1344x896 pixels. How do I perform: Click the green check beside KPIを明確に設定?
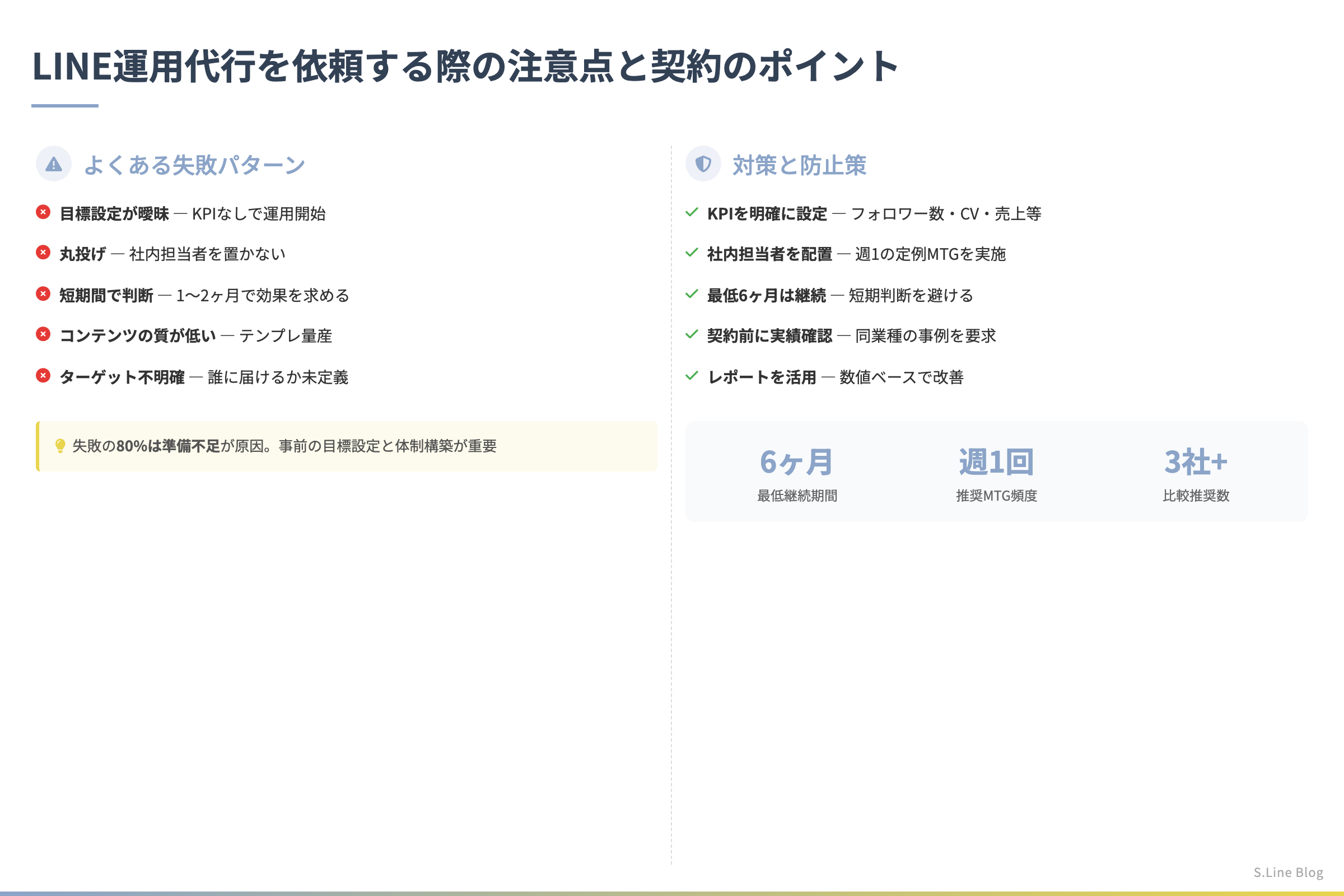pyautogui.click(x=692, y=212)
